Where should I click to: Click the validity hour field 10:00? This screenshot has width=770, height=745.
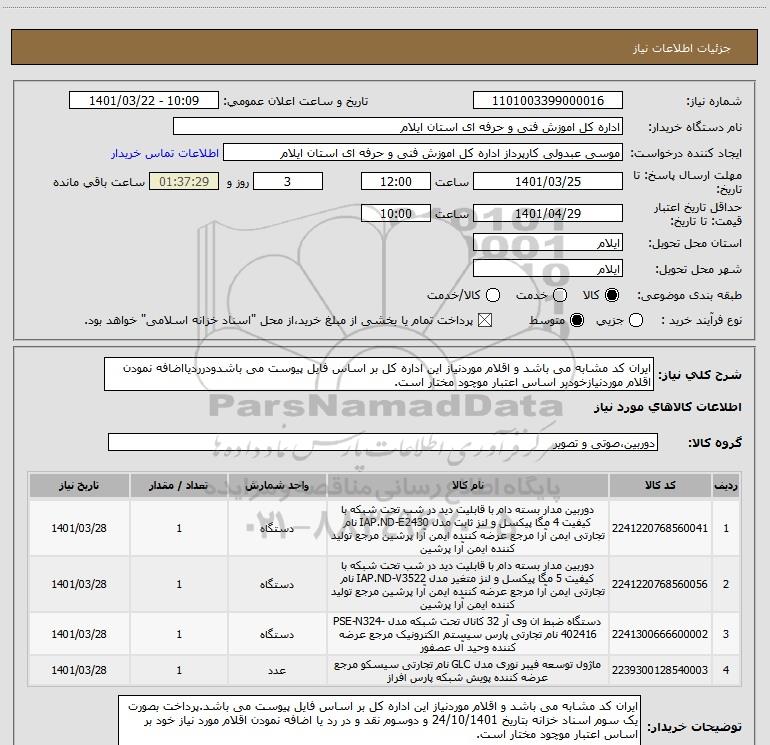coord(396,213)
